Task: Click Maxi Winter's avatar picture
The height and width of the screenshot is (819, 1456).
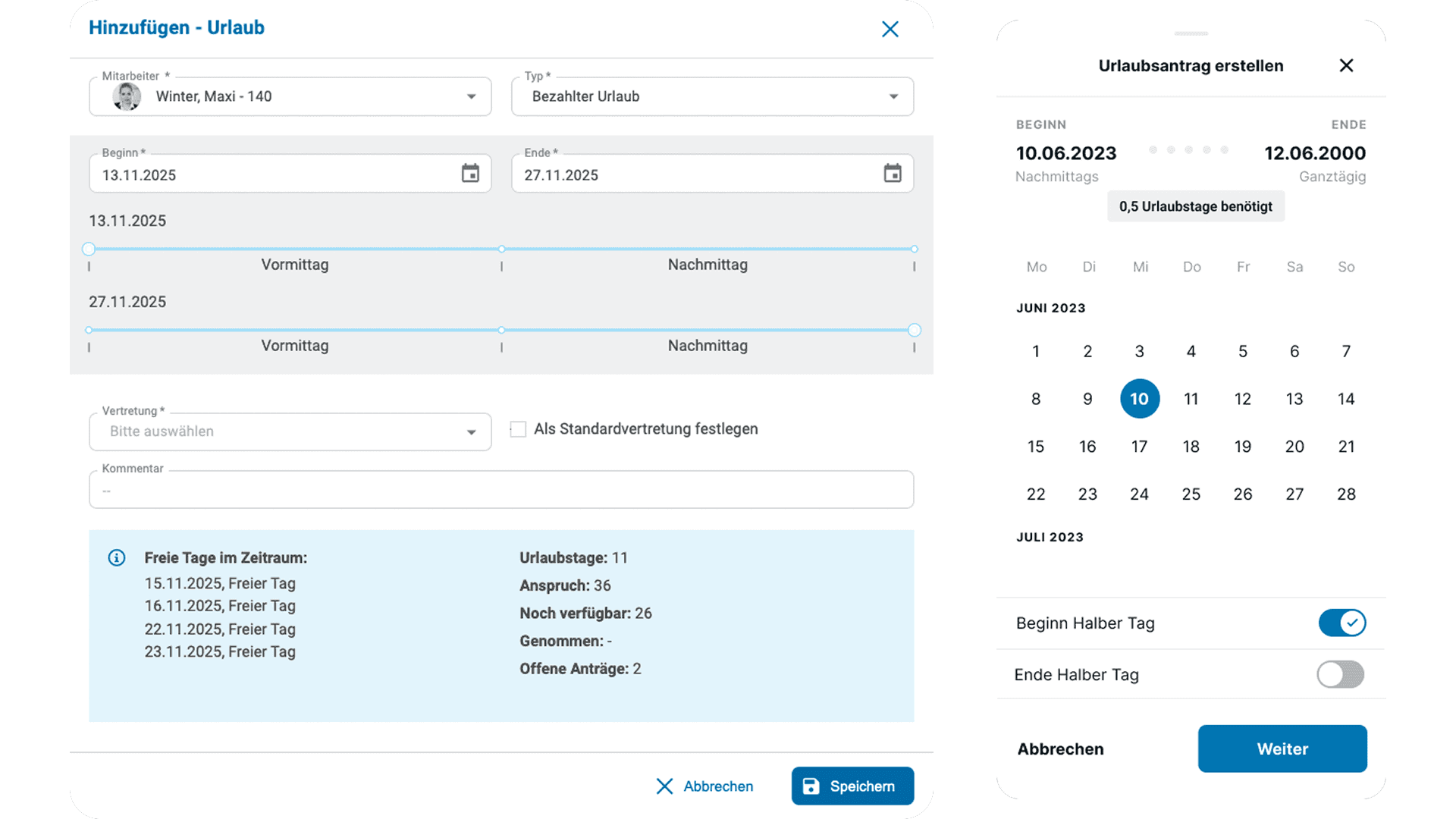Action: 127,96
